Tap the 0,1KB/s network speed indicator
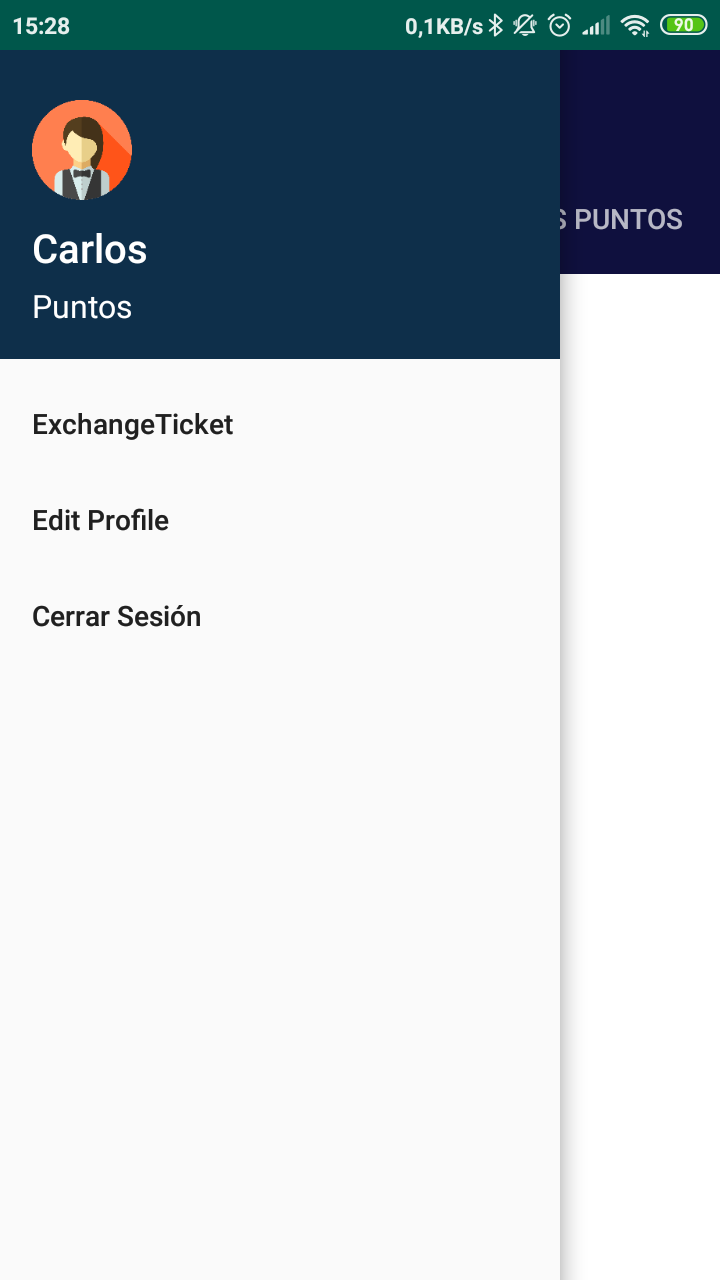 (x=444, y=26)
